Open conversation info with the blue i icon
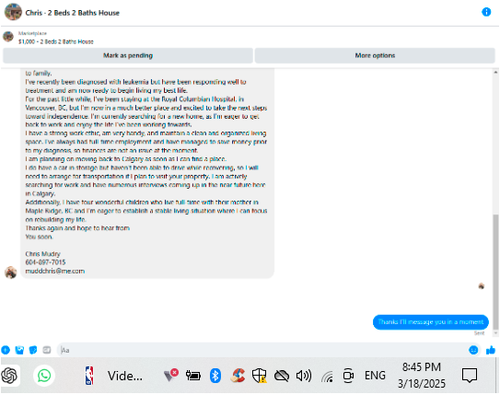The image size is (500, 394). [x=486, y=12]
